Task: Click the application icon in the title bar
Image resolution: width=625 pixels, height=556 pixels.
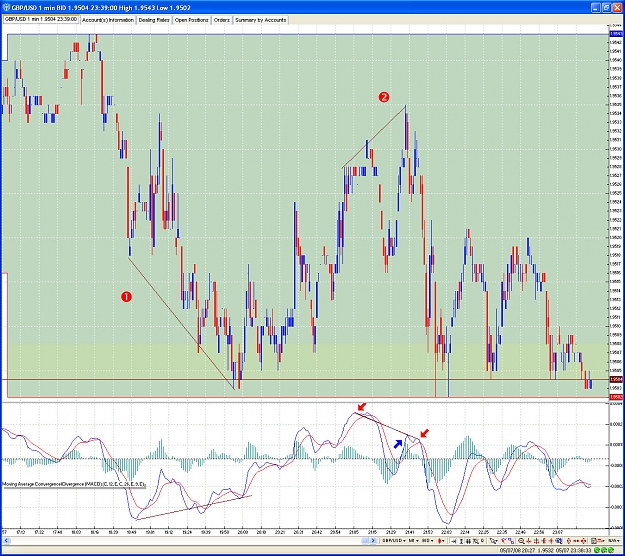Action: 6,7
